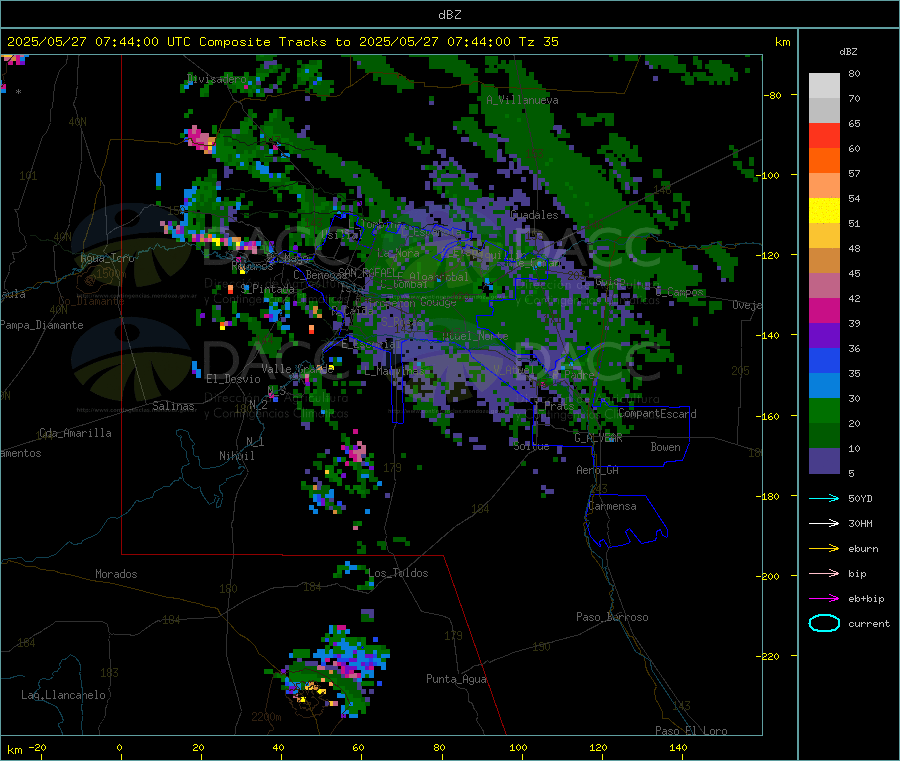Click the Paso_El_Loro map label
The height and width of the screenshot is (761, 900).
(691, 731)
